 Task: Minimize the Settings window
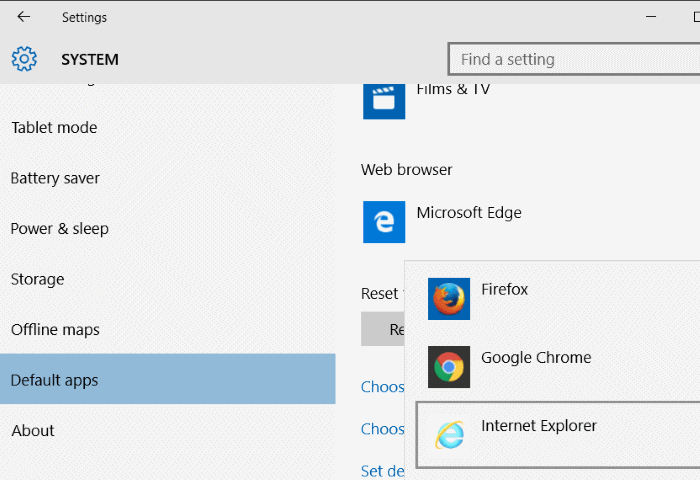(x=651, y=17)
